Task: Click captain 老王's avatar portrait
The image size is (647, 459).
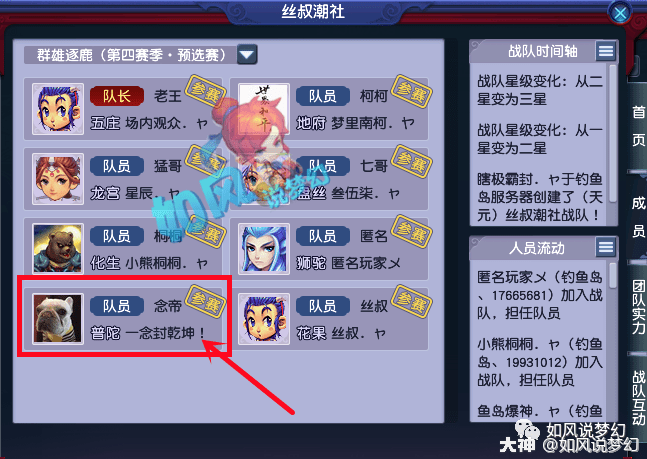Action: pyautogui.click(x=58, y=109)
